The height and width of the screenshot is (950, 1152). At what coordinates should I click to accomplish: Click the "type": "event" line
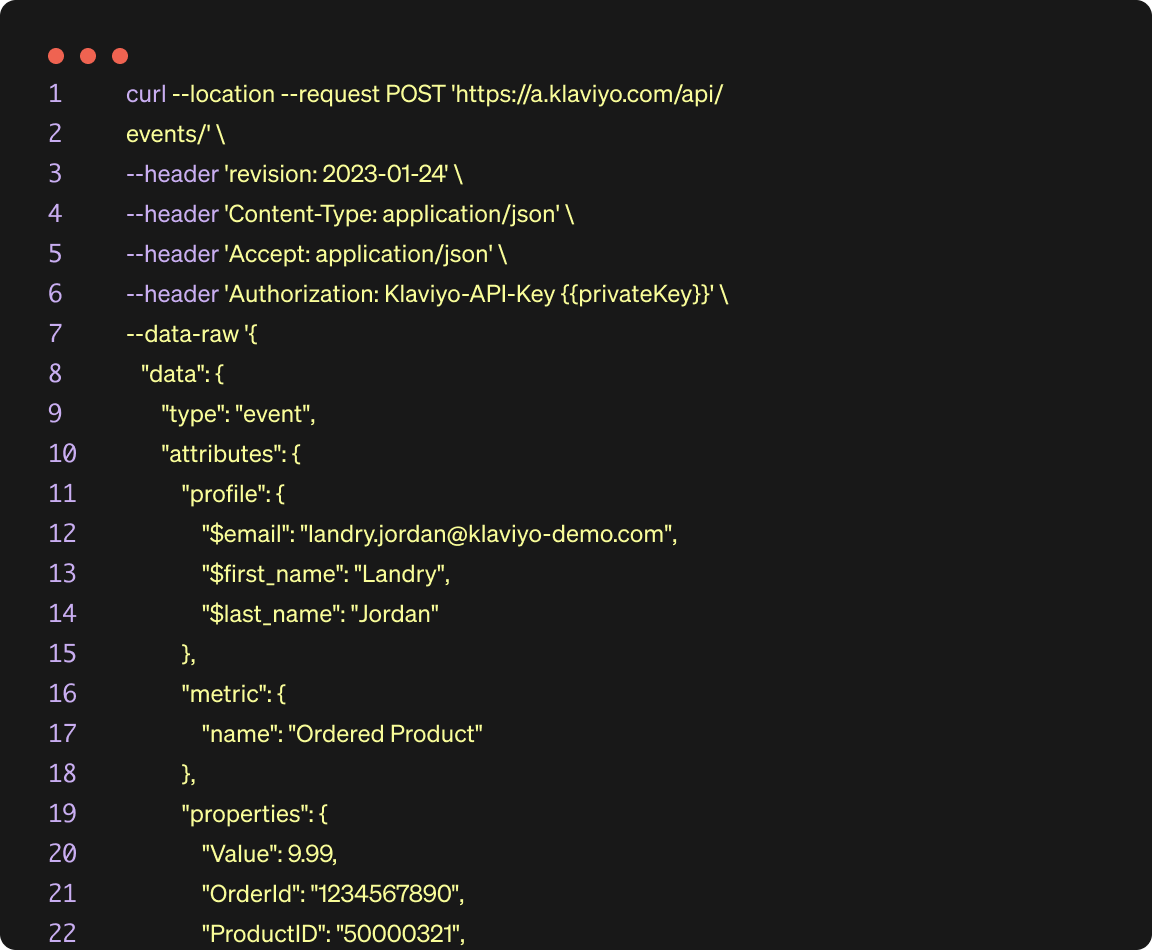pos(238,414)
